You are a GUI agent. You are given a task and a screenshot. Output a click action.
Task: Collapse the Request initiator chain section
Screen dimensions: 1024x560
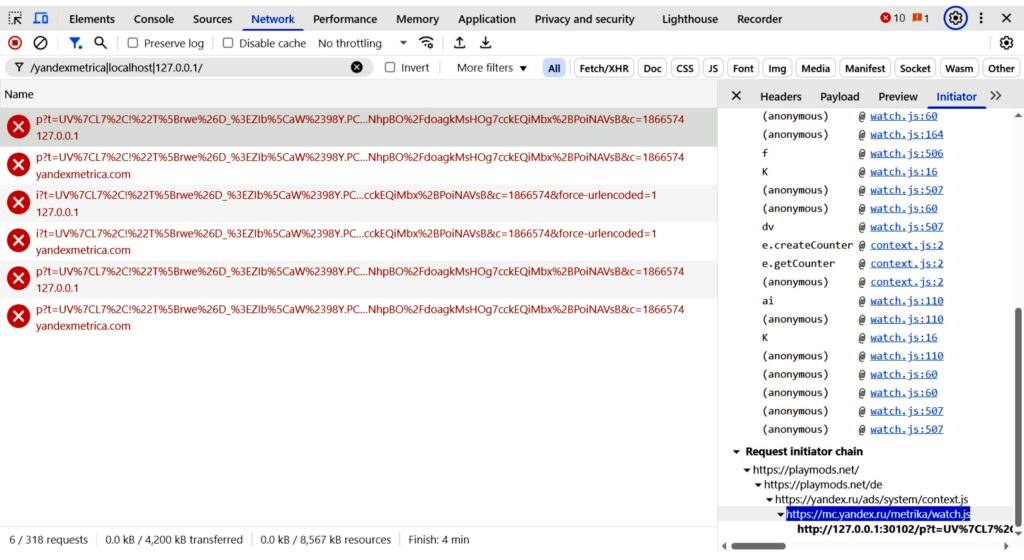(737, 452)
